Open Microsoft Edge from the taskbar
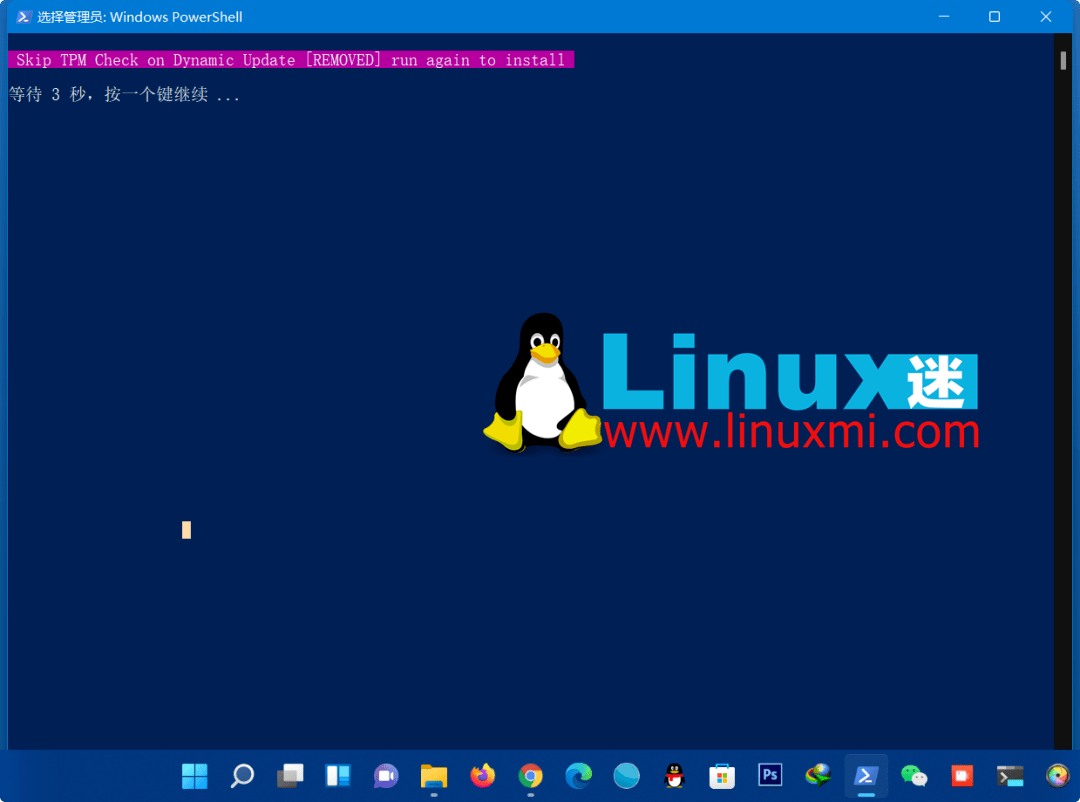This screenshot has width=1080, height=802. pyautogui.click(x=579, y=776)
